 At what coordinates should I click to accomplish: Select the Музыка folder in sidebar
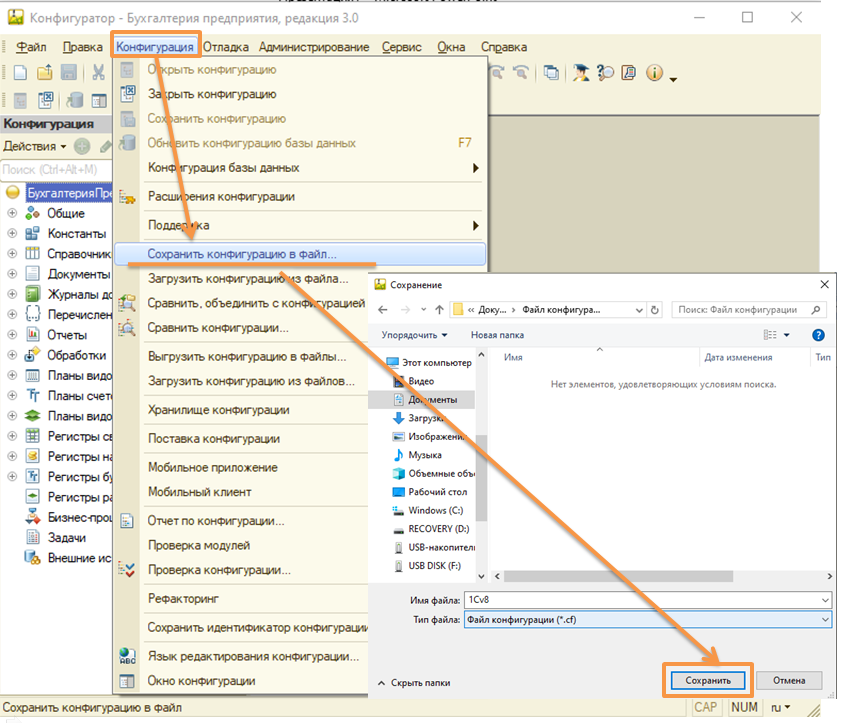click(x=424, y=455)
